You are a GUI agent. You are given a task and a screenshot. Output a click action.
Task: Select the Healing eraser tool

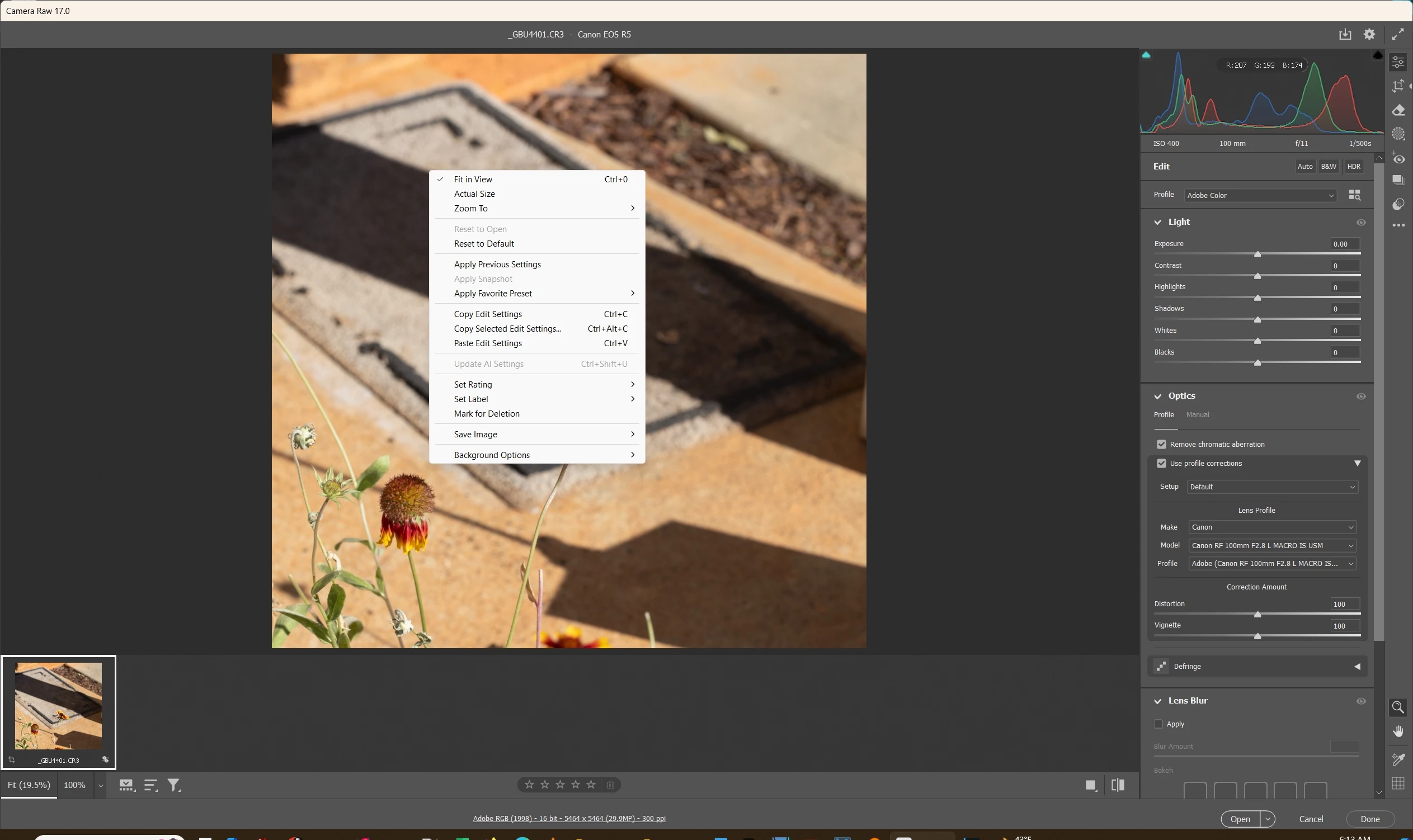1398,110
